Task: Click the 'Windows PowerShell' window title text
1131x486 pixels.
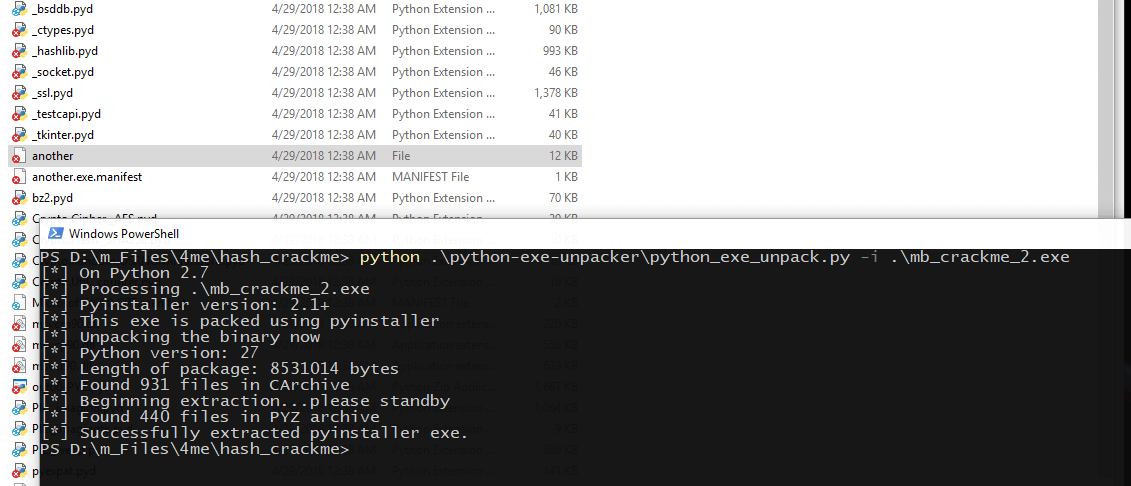Action: (x=123, y=234)
